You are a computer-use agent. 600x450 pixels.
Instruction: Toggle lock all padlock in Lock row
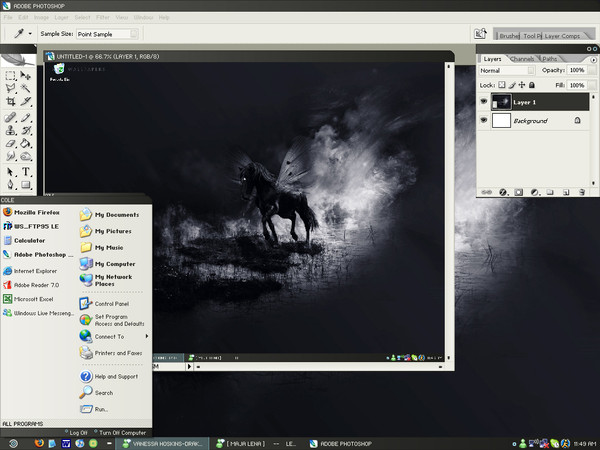click(532, 85)
